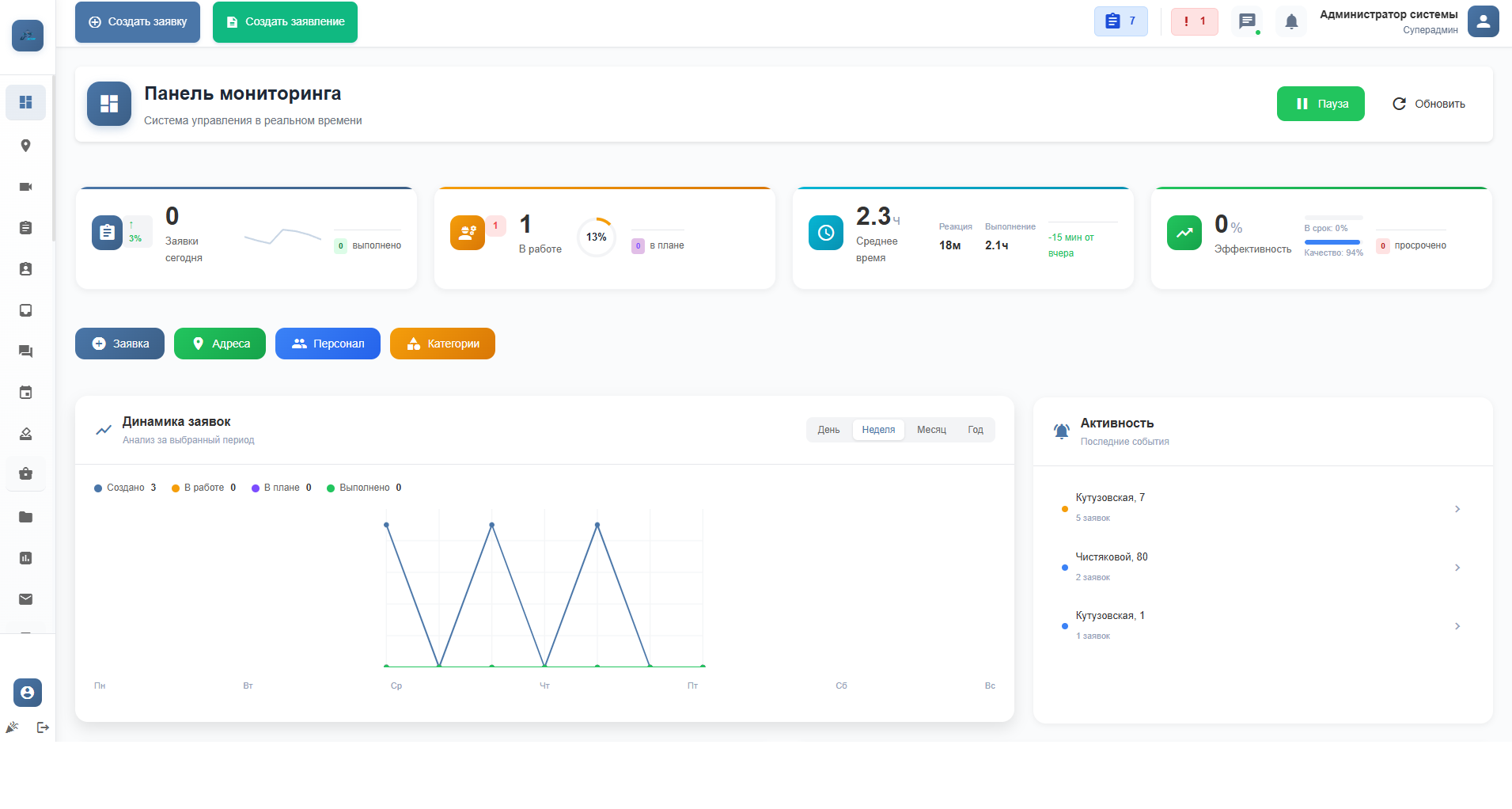
Task: Open the chat messages icon in header
Action: click(1247, 21)
